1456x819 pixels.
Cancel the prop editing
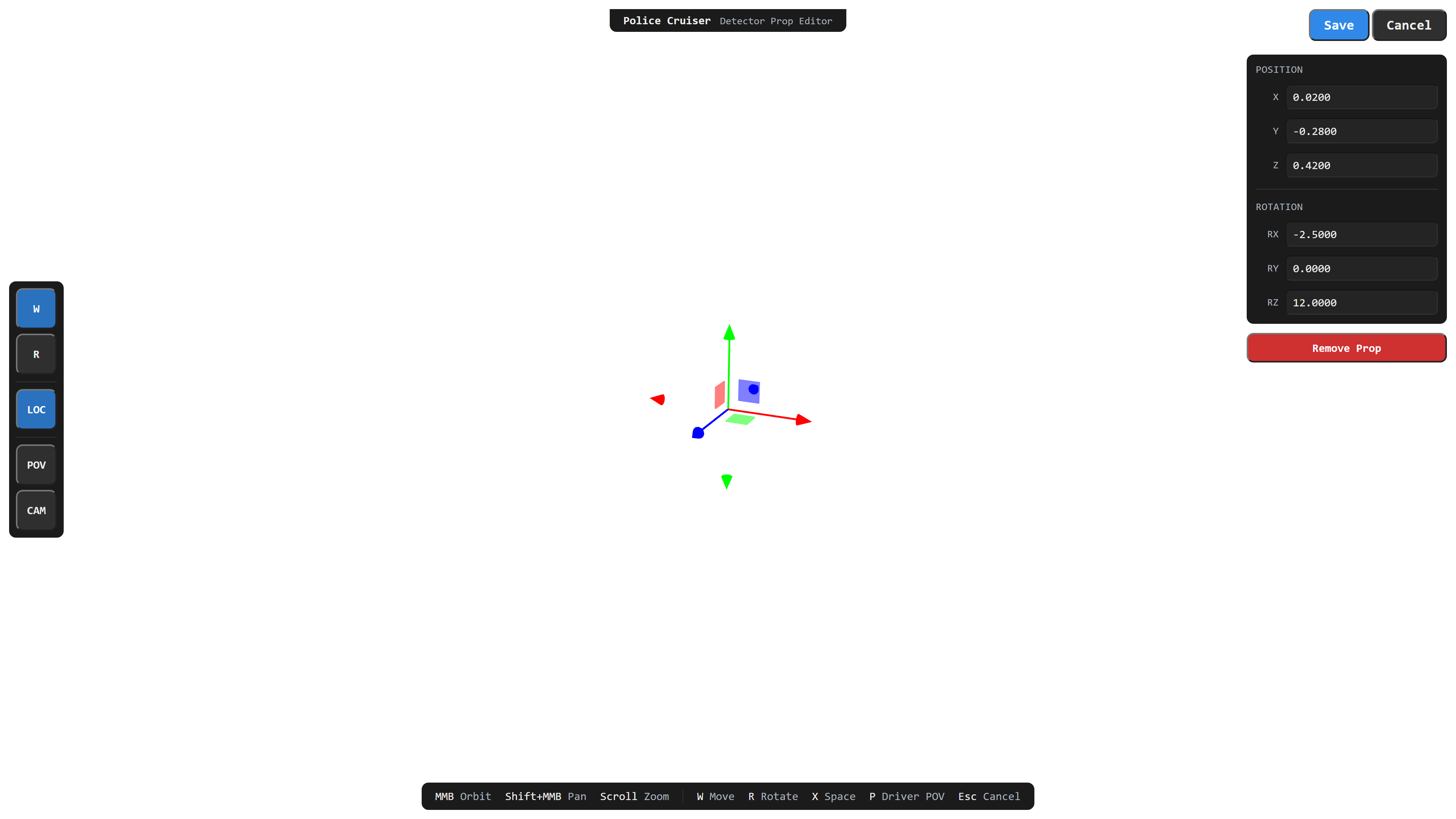point(1409,25)
